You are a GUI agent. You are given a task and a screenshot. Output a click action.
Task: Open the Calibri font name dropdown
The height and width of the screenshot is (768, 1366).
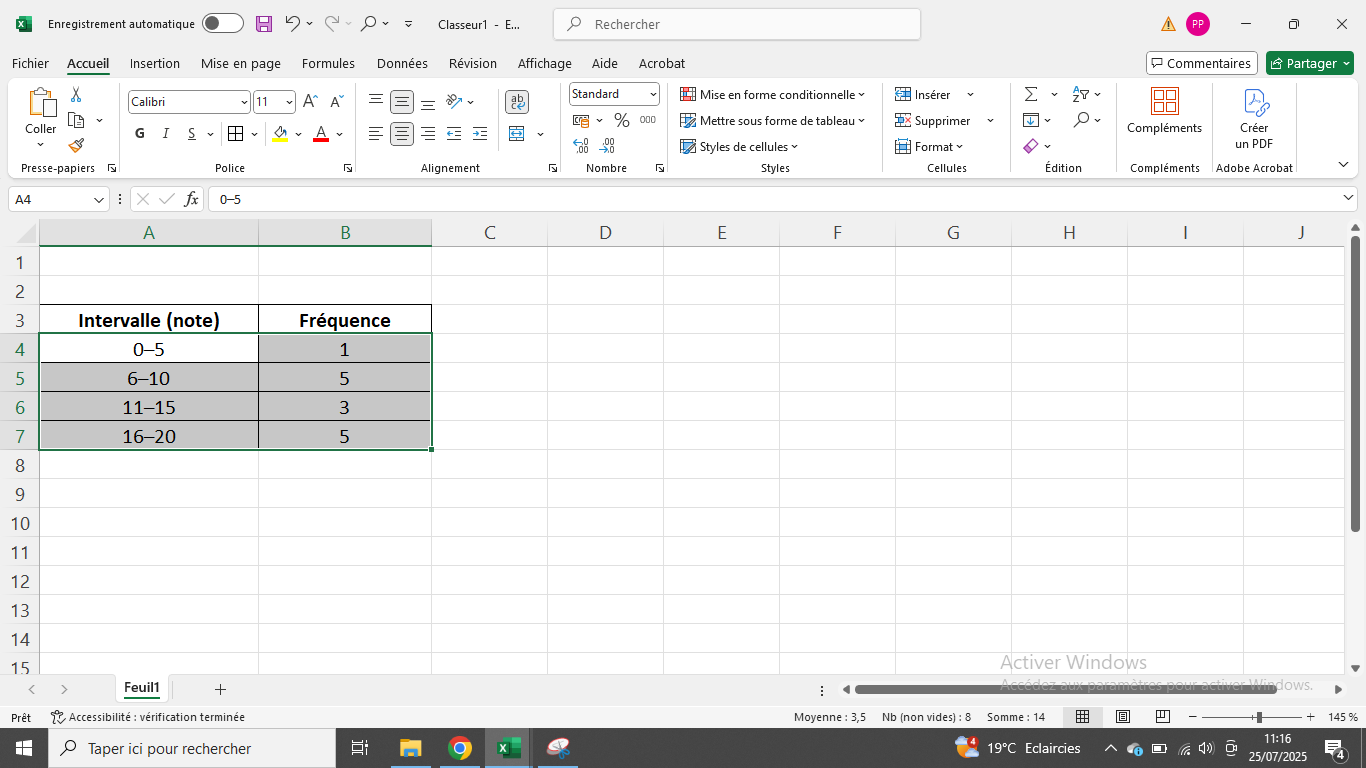pos(244,102)
